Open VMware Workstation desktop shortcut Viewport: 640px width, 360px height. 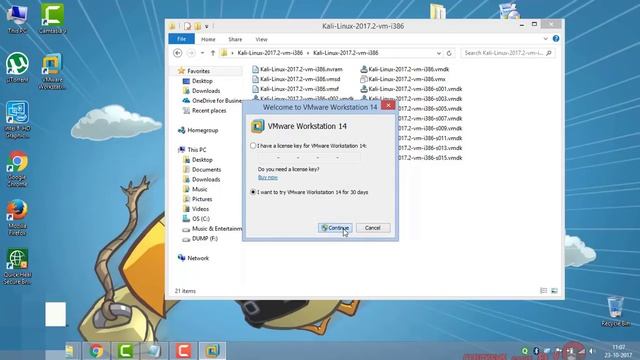[x=51, y=71]
